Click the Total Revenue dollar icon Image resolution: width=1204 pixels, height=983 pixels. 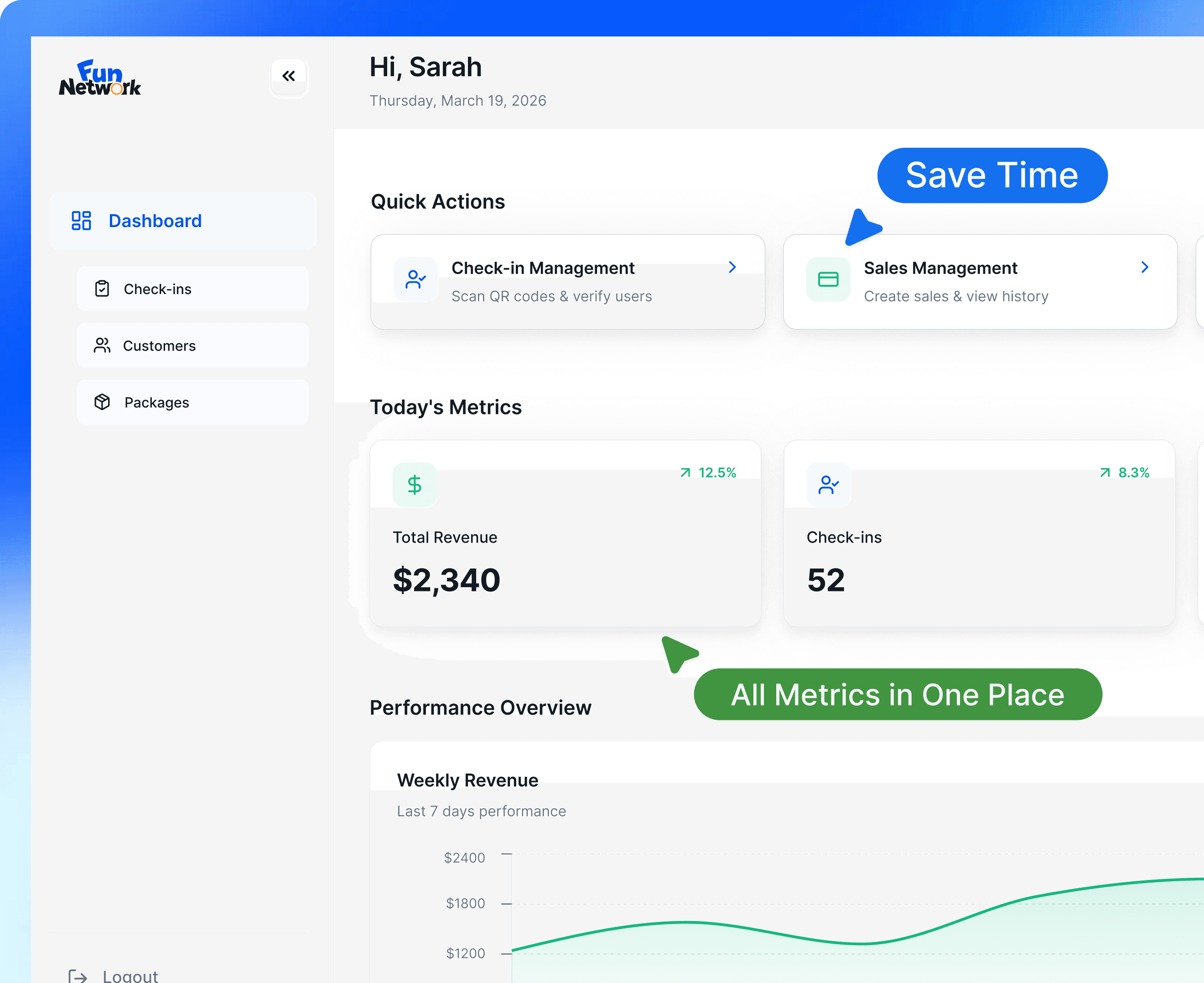[415, 485]
